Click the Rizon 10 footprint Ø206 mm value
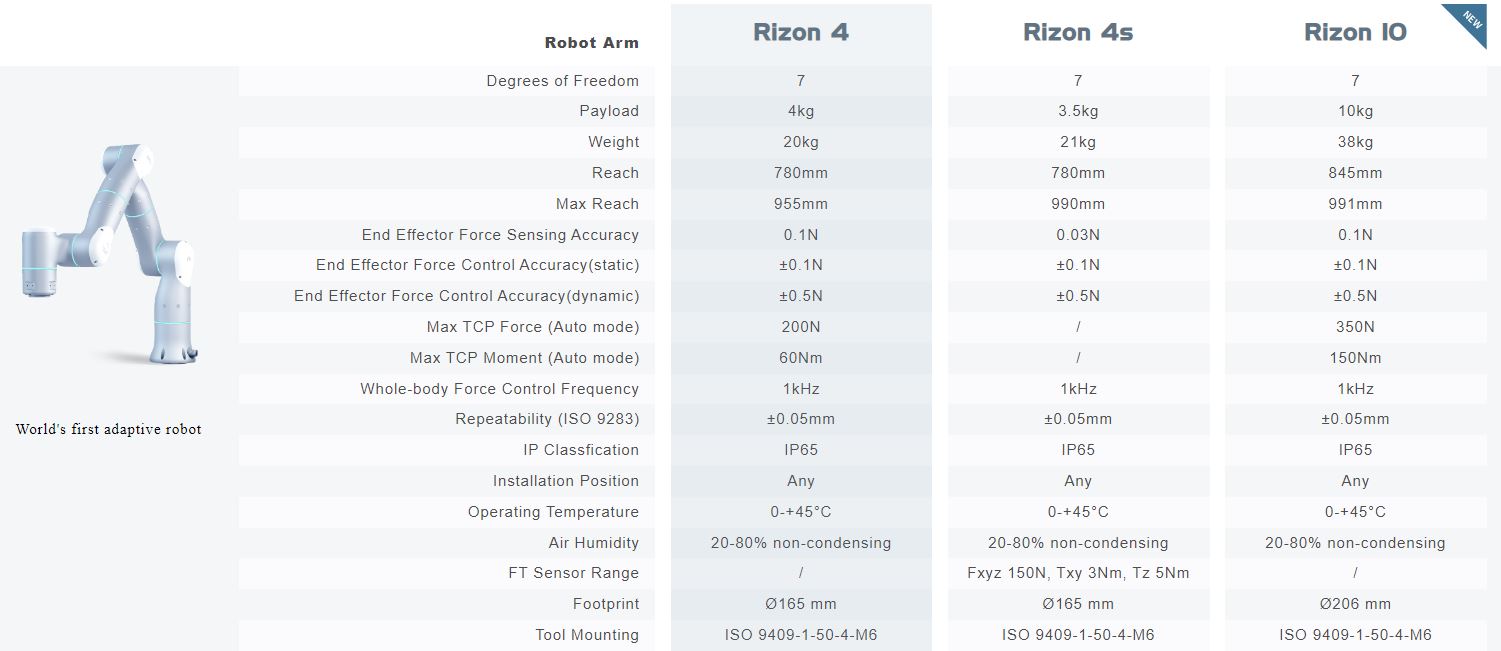The height and width of the screenshot is (651, 1501). point(1355,604)
